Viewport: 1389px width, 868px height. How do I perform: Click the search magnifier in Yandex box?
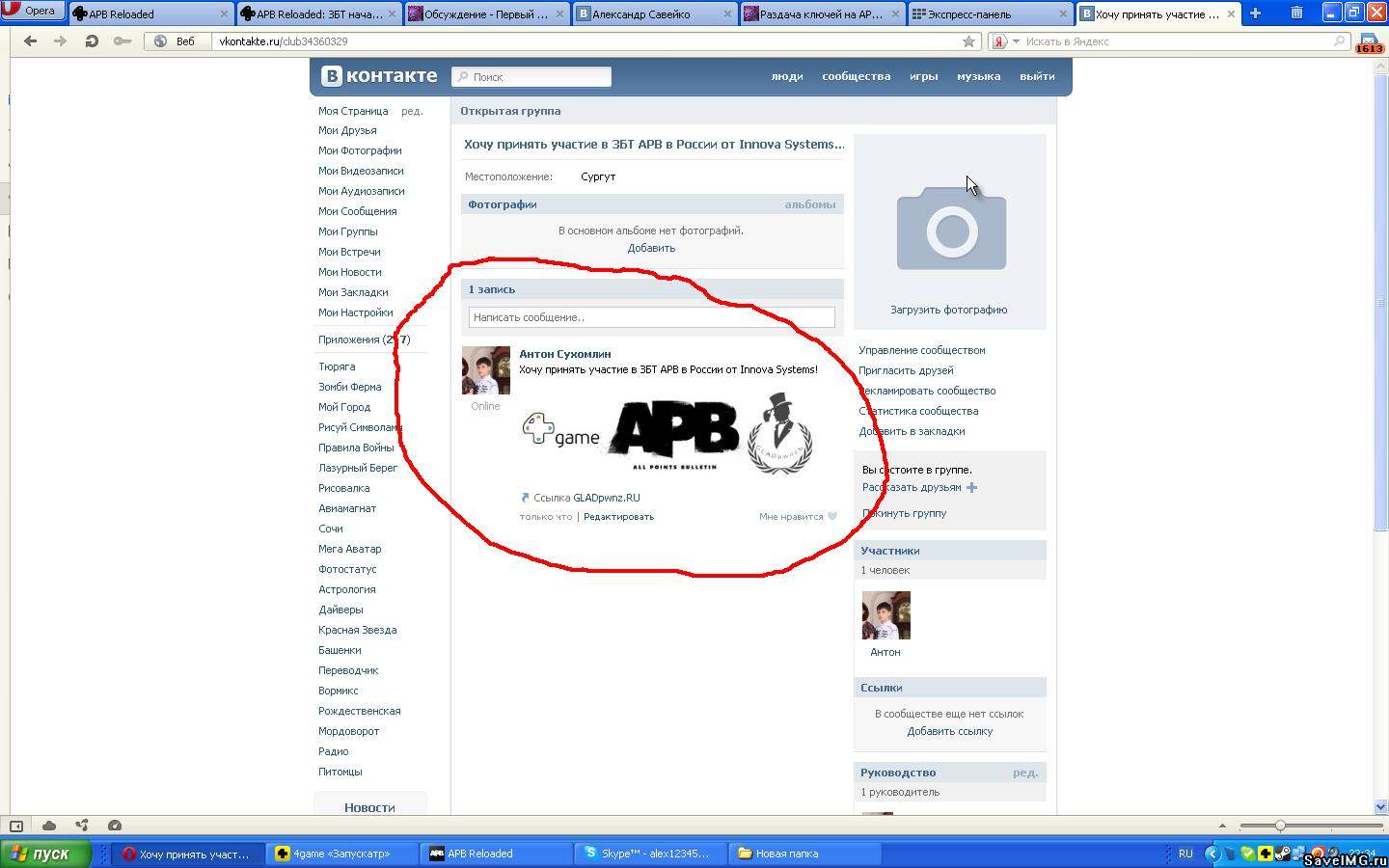tap(1340, 41)
